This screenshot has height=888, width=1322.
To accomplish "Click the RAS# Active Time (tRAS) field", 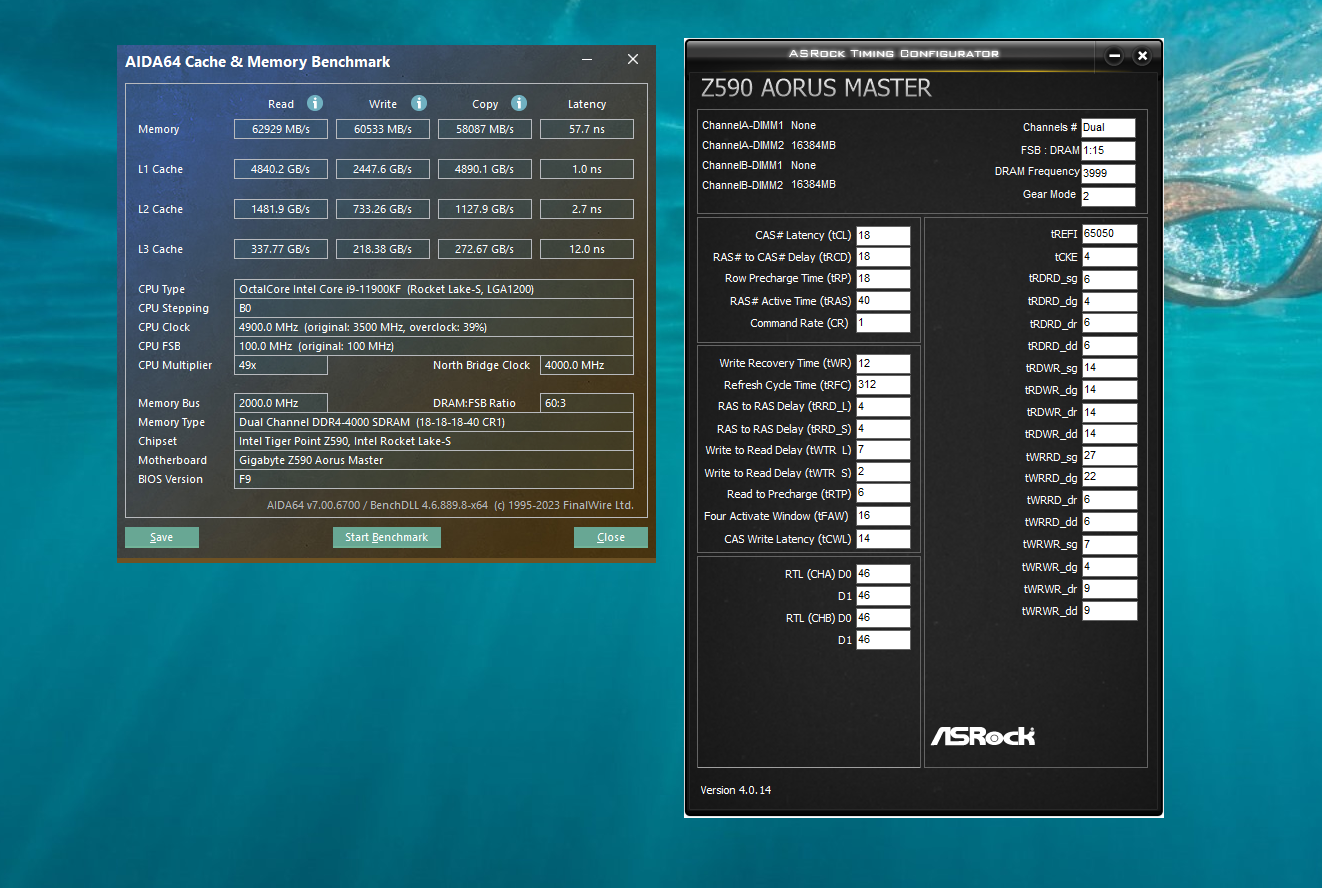I will point(883,301).
